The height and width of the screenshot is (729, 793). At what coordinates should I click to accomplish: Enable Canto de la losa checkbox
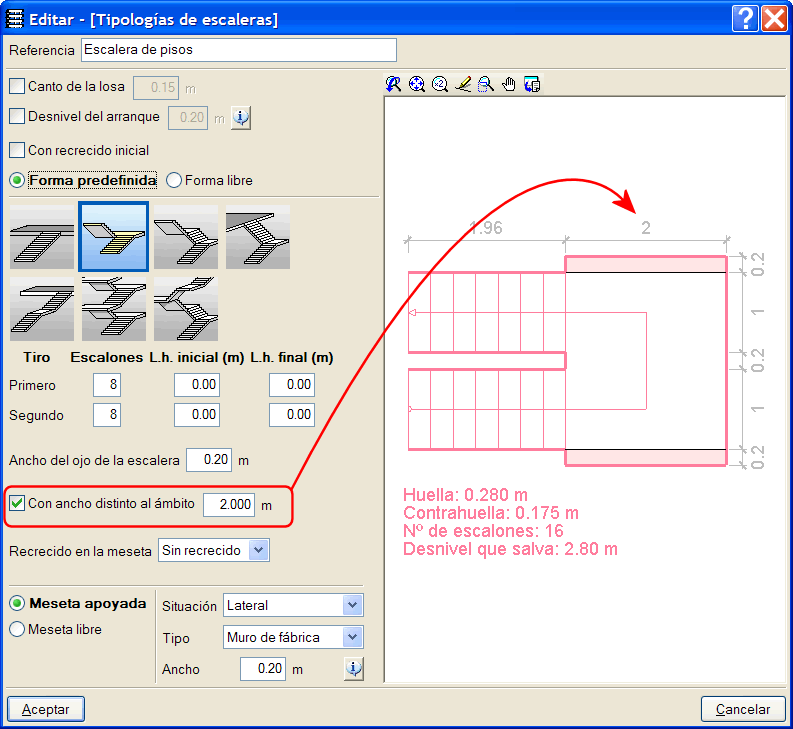pyautogui.click(x=17, y=86)
